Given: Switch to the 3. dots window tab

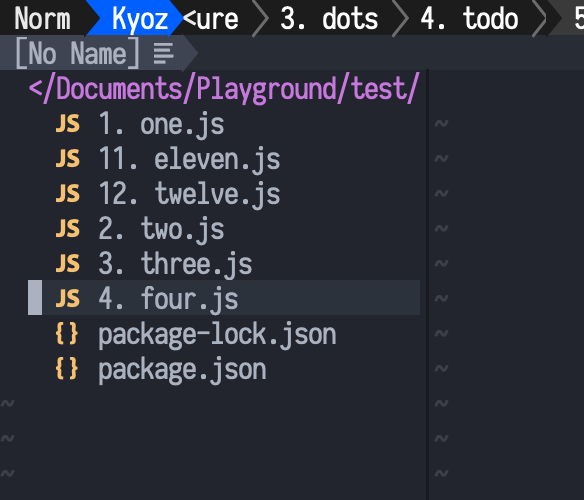Looking at the screenshot, I should pos(329,19).
